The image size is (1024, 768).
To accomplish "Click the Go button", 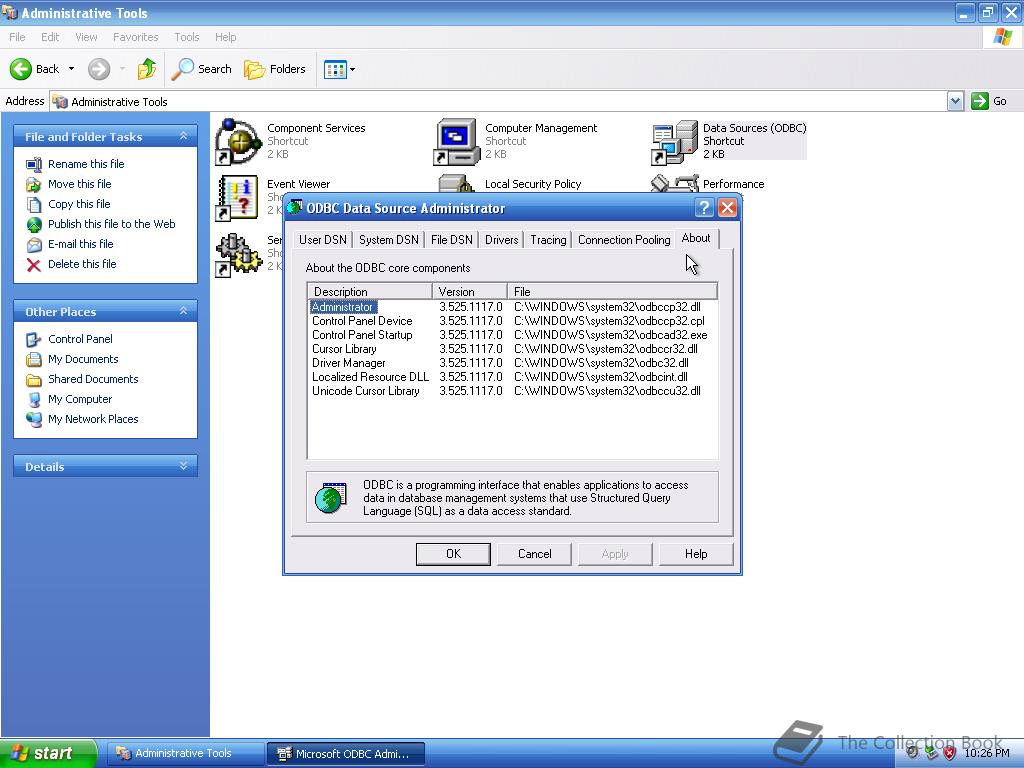I will [989, 101].
